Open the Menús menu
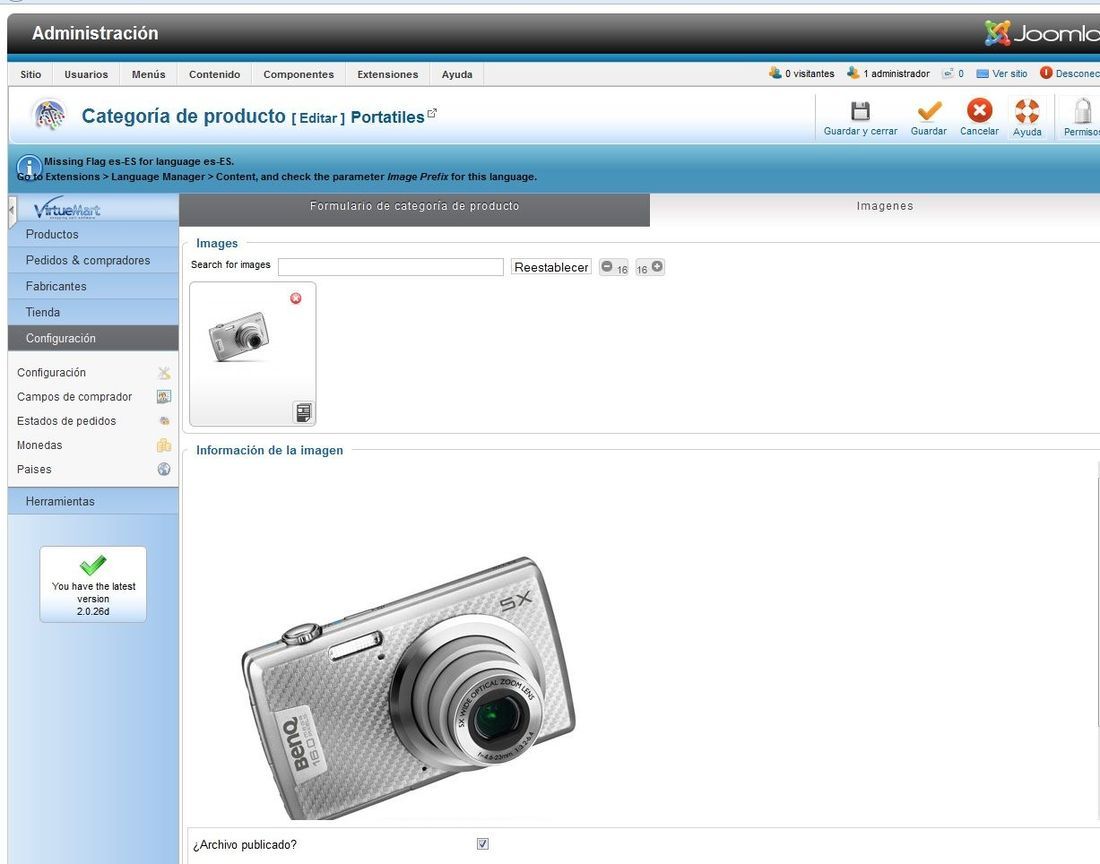 click(x=149, y=74)
